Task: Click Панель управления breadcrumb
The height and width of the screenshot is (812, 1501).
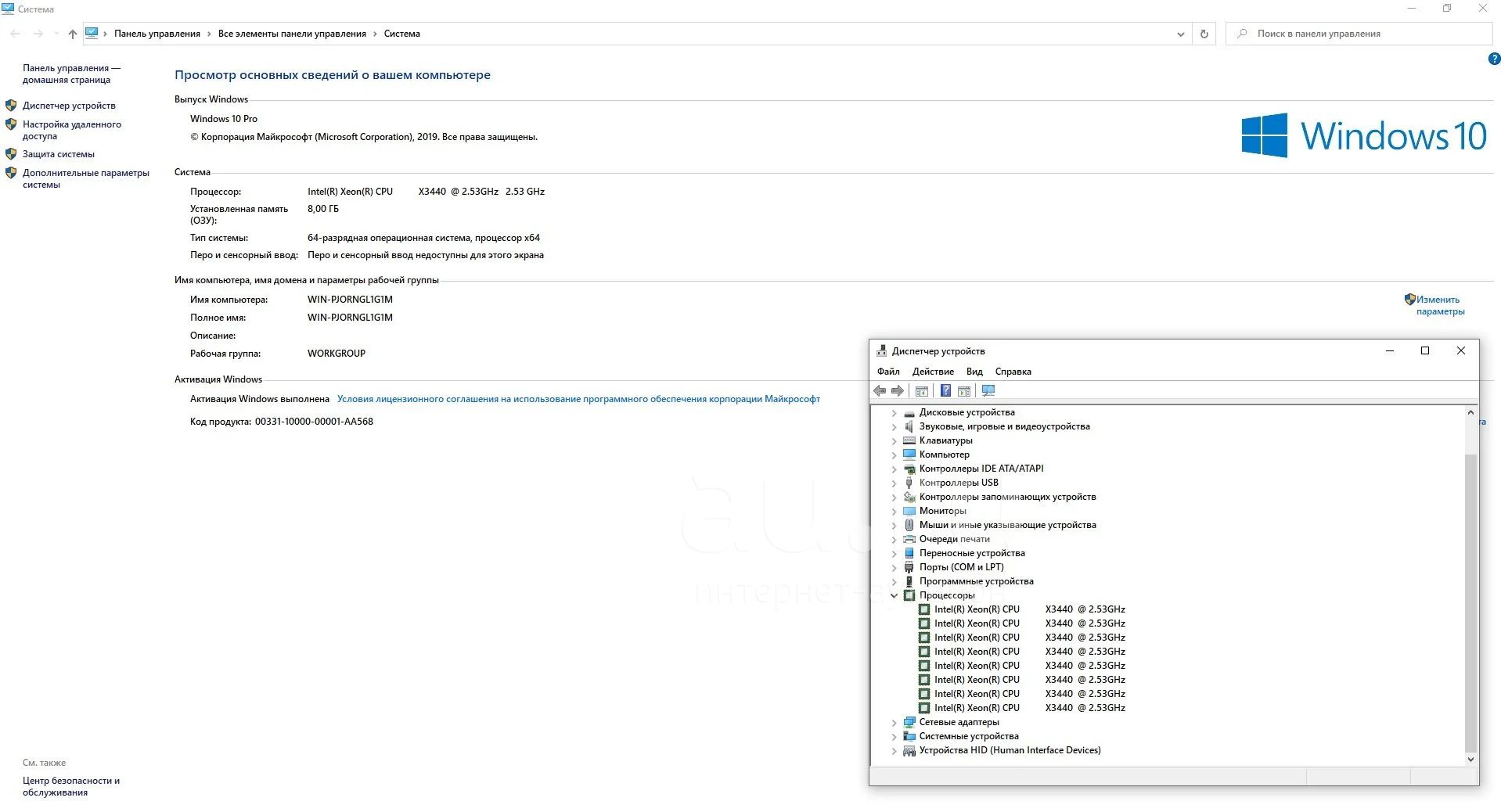Action: coord(157,34)
